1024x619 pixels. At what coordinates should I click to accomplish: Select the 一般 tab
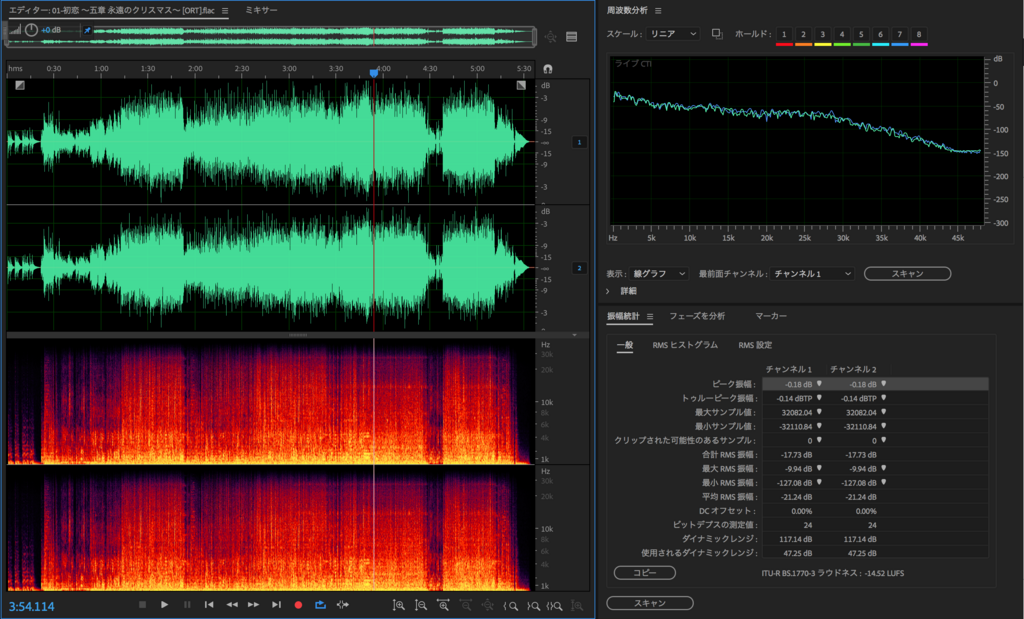[x=625, y=345]
